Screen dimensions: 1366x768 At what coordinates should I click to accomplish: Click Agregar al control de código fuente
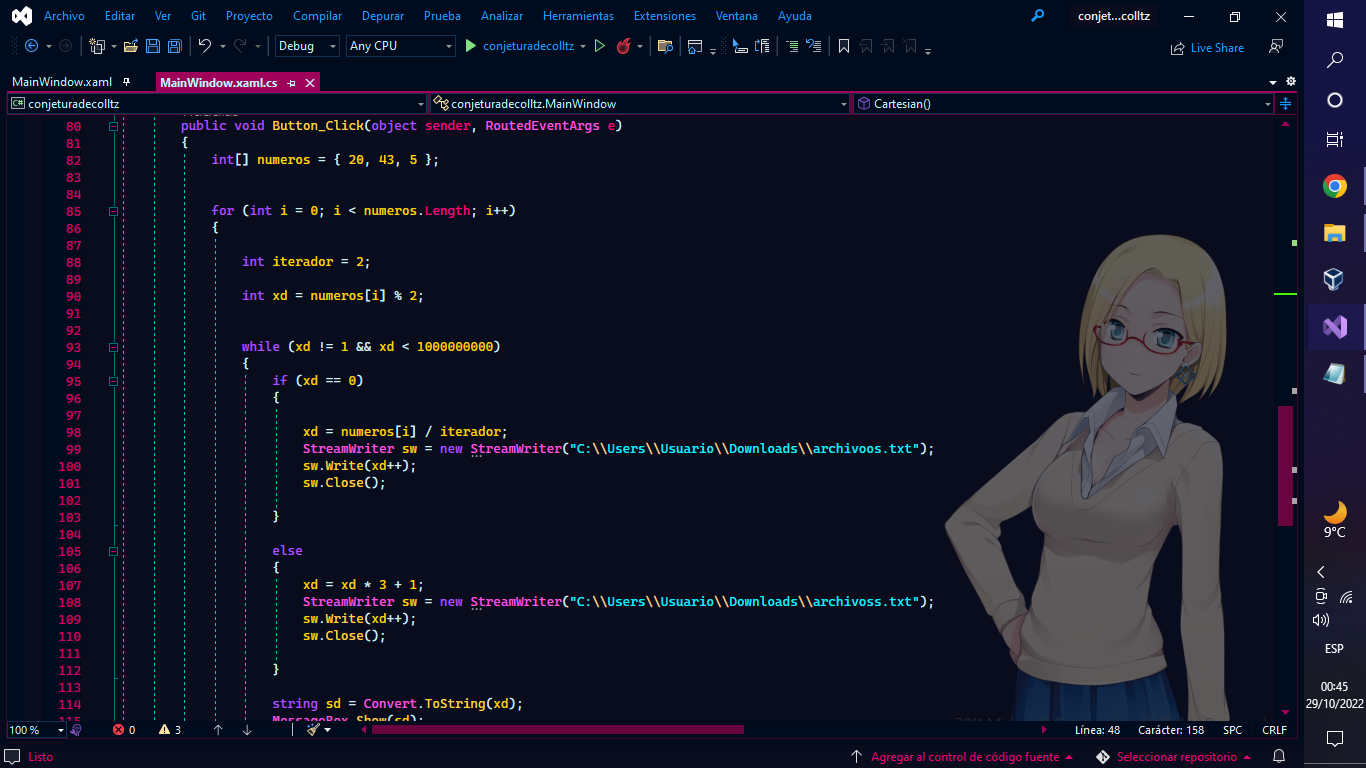tap(965, 757)
